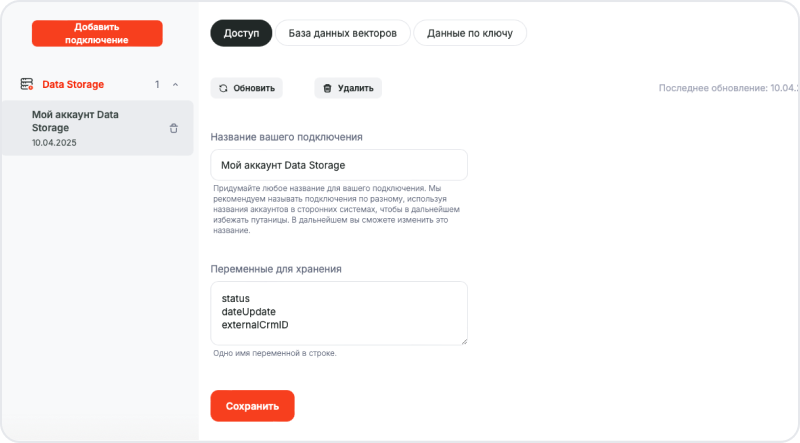Open the Данные по ключу tab

click(469, 33)
